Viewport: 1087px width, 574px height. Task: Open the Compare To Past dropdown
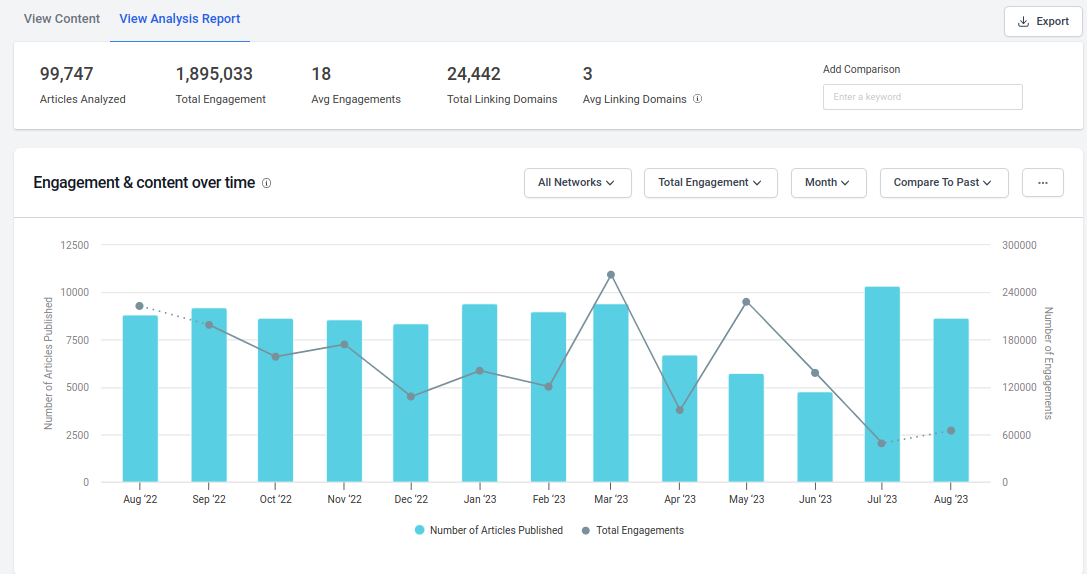click(943, 183)
